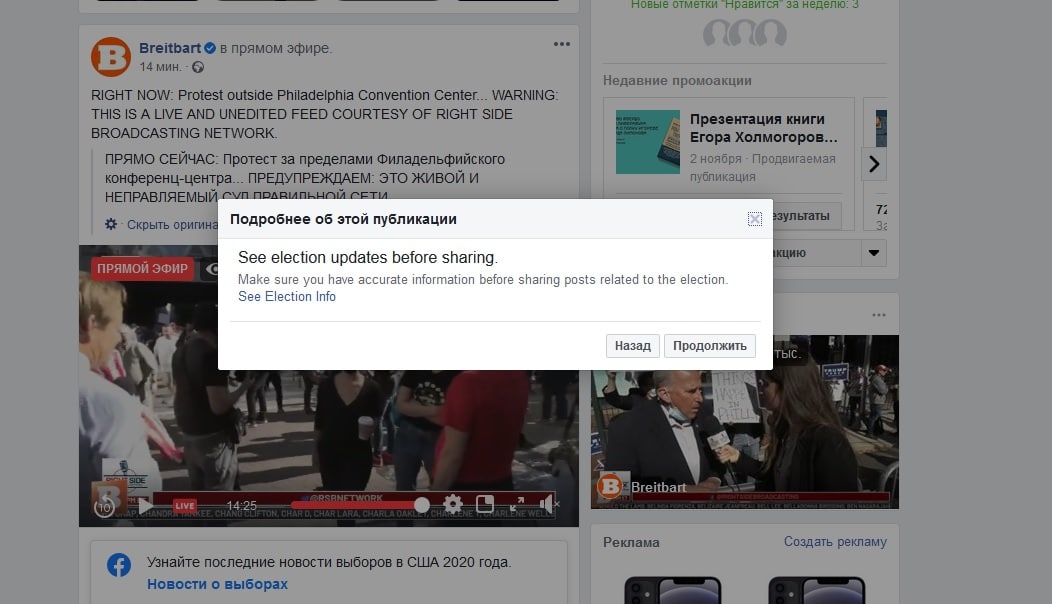Click the ПРЯМОЙ ЭФИР live badge
1052x604 pixels.
pos(142,268)
